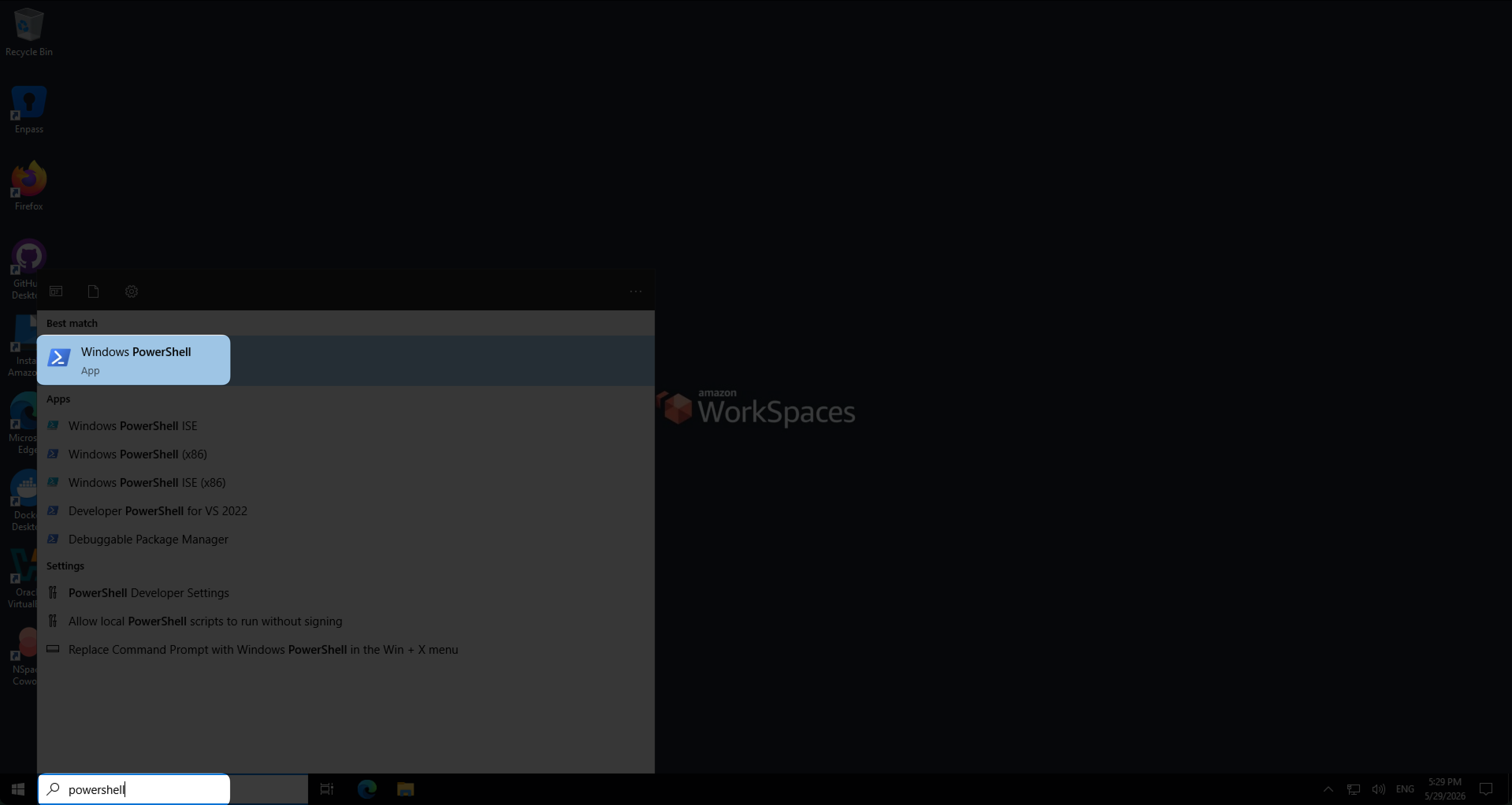
Task: Click the Debuggable Package Manager row icon
Action: [x=53, y=539]
